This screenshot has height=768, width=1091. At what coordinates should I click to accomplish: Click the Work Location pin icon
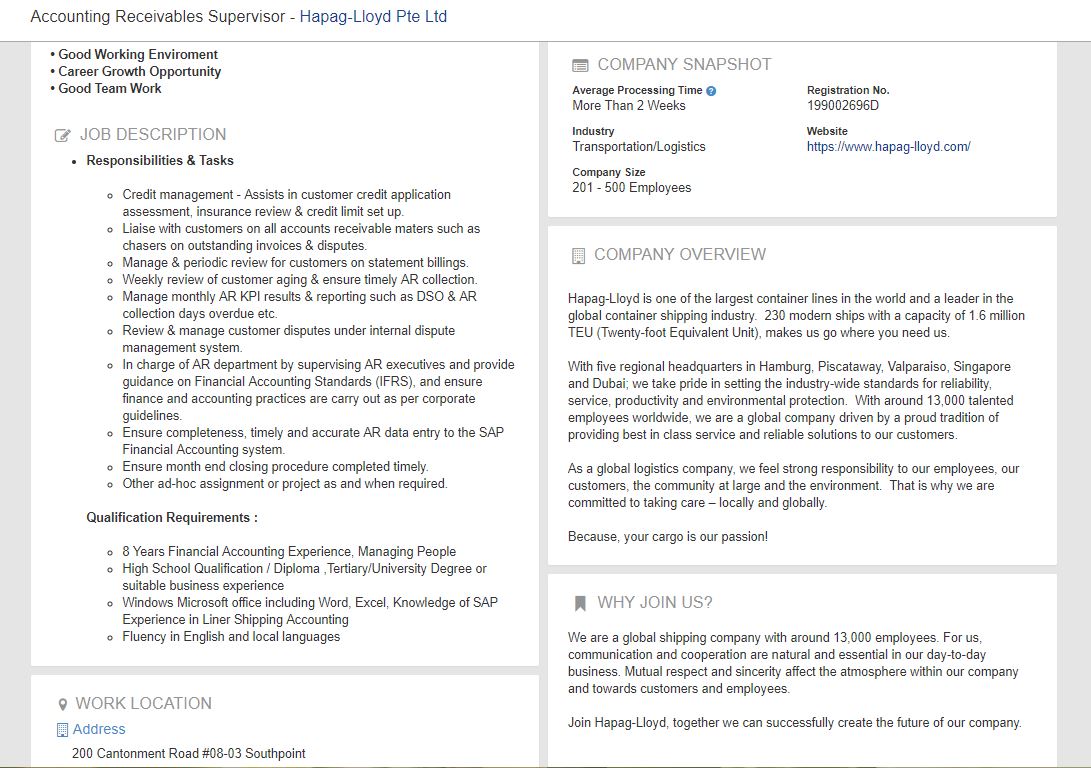[63, 705]
